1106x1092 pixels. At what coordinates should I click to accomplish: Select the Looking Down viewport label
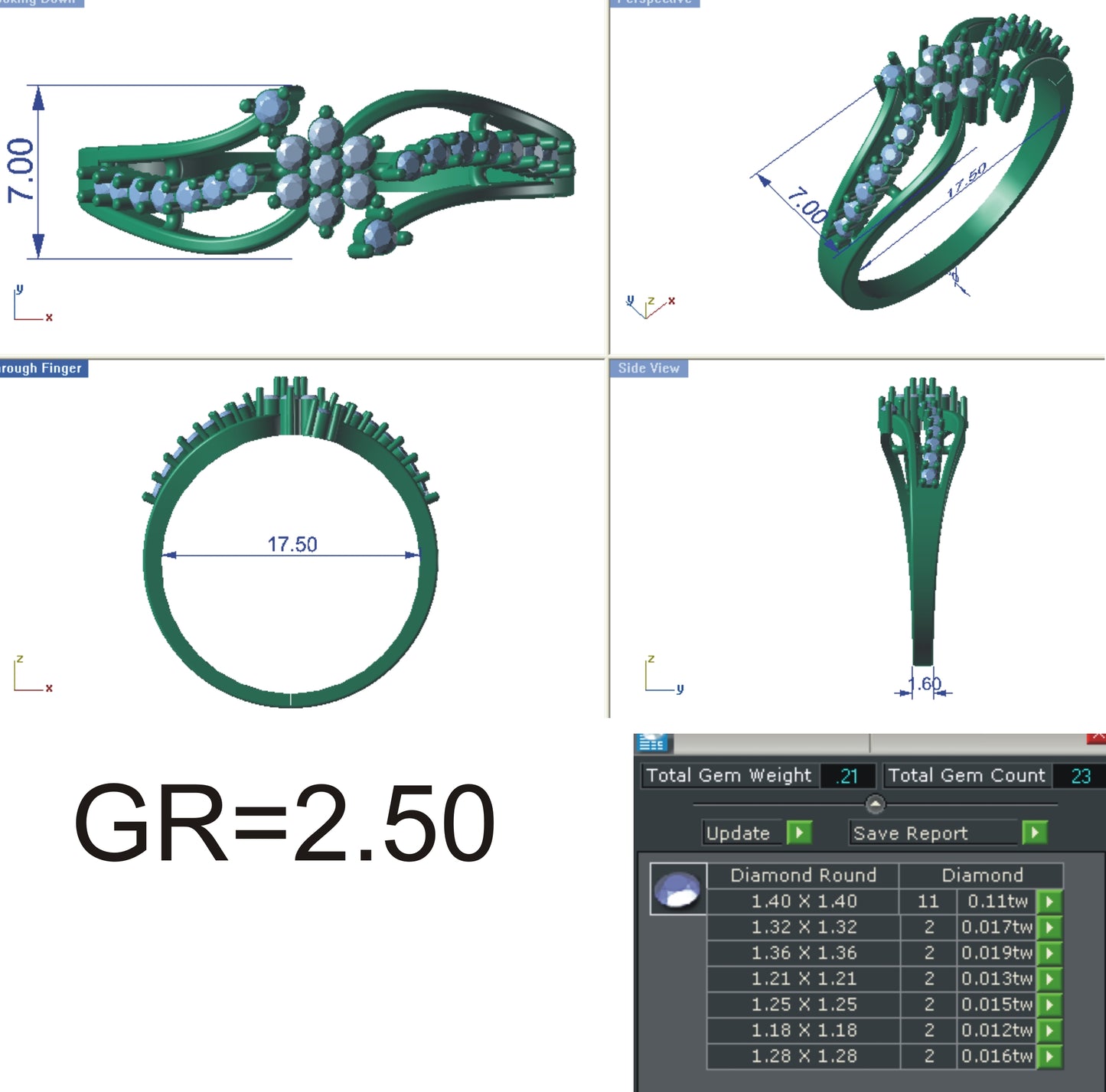[x=41, y=2]
